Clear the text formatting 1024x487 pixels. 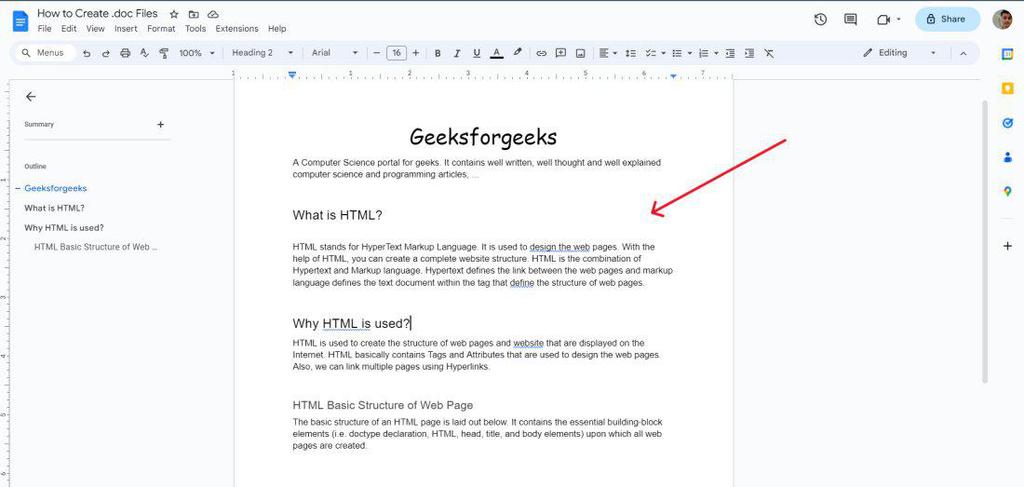[x=769, y=54]
